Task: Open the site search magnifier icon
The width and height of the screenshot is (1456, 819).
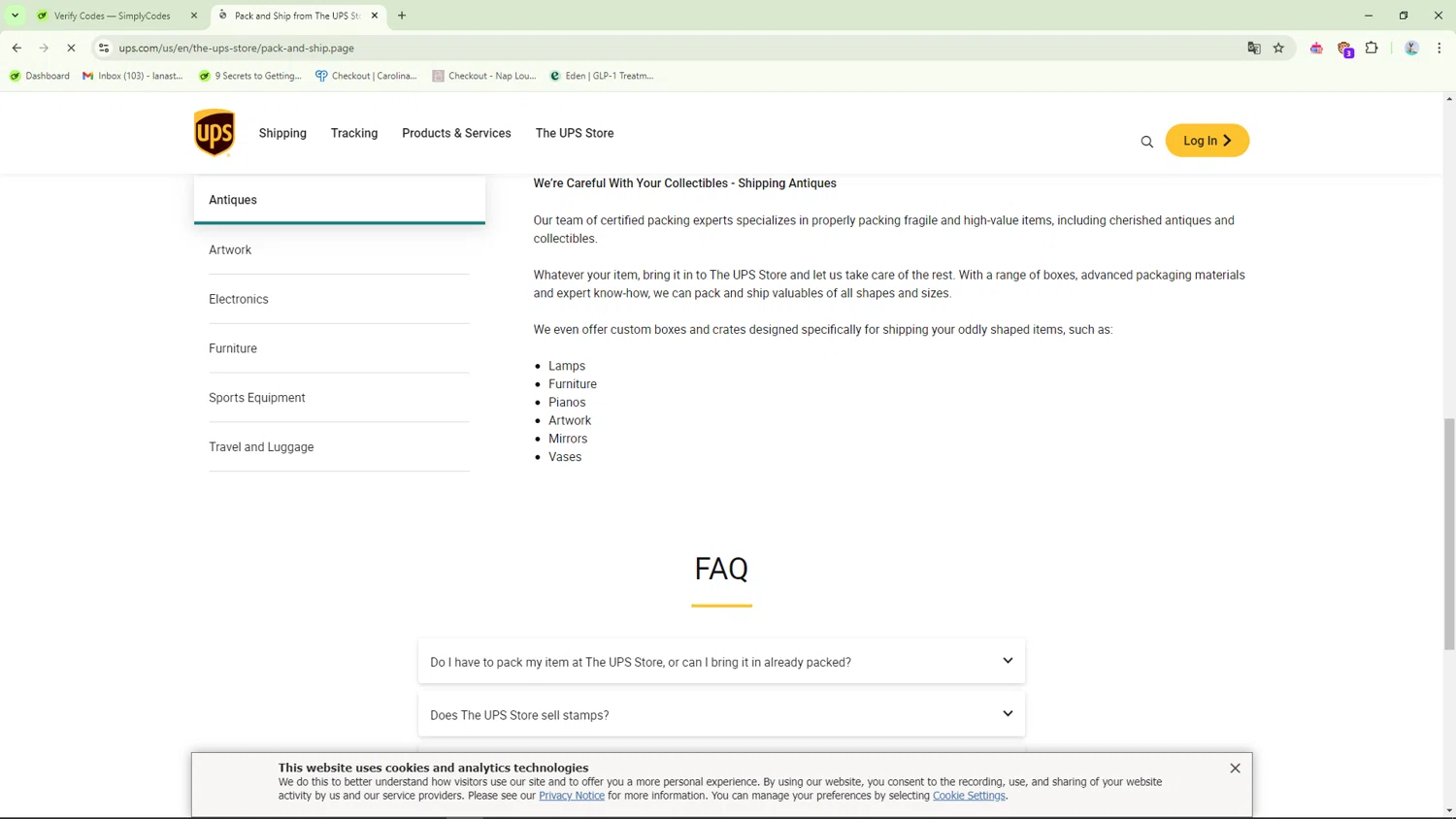Action: (1146, 142)
